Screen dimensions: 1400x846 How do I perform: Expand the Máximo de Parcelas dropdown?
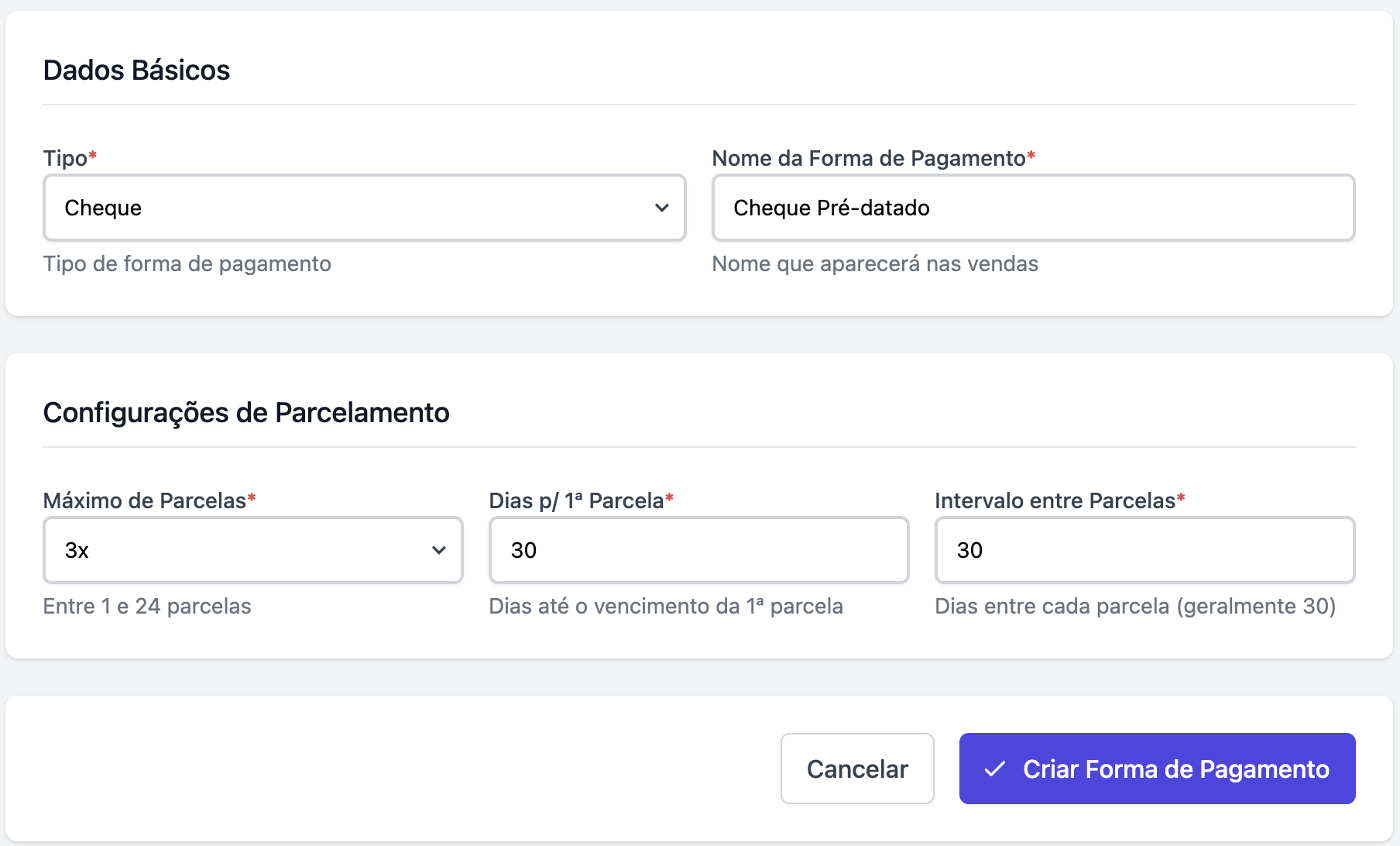click(252, 550)
